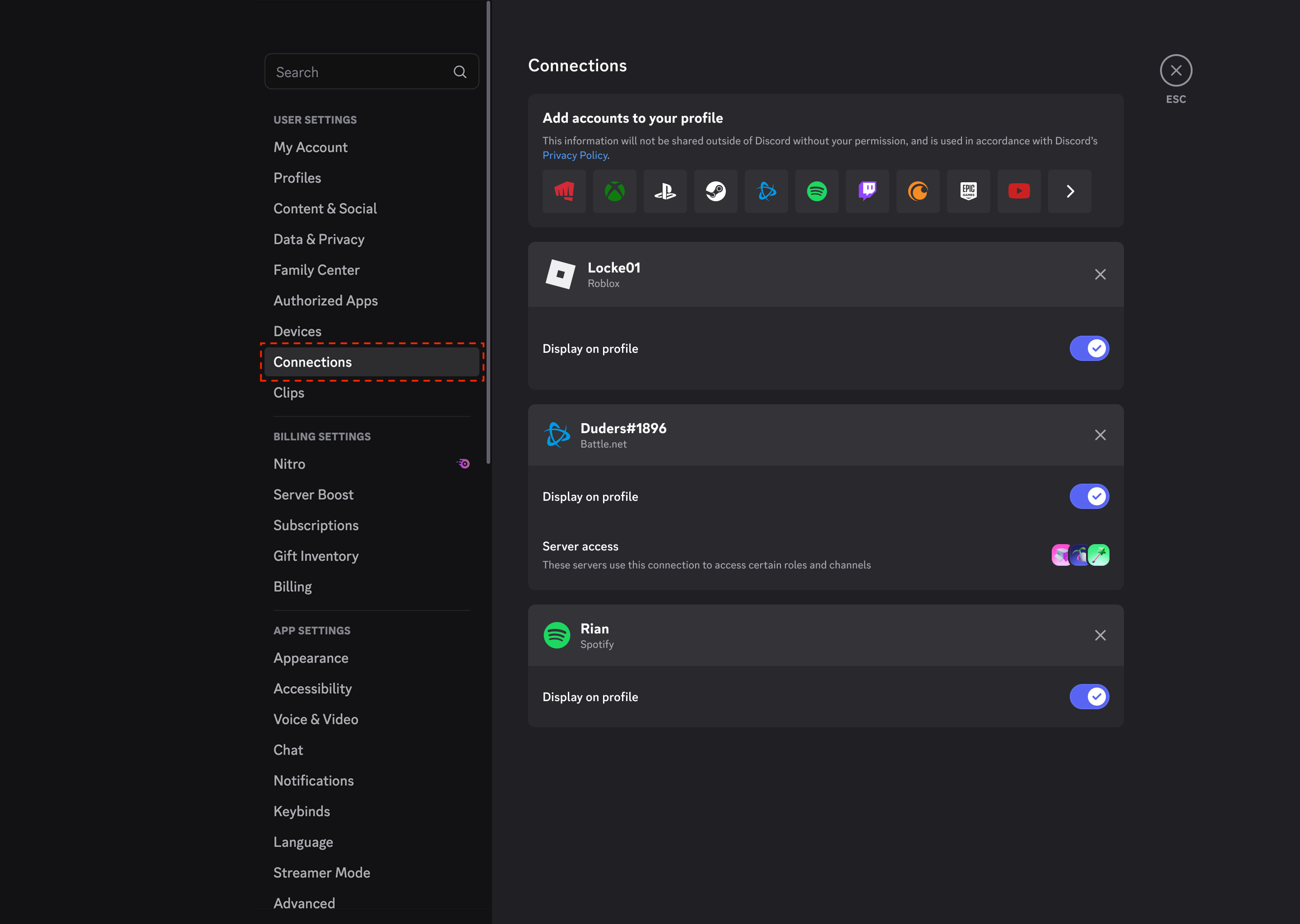The width and height of the screenshot is (1300, 924).
Task: Connect a Crunchyroll account
Action: (918, 191)
